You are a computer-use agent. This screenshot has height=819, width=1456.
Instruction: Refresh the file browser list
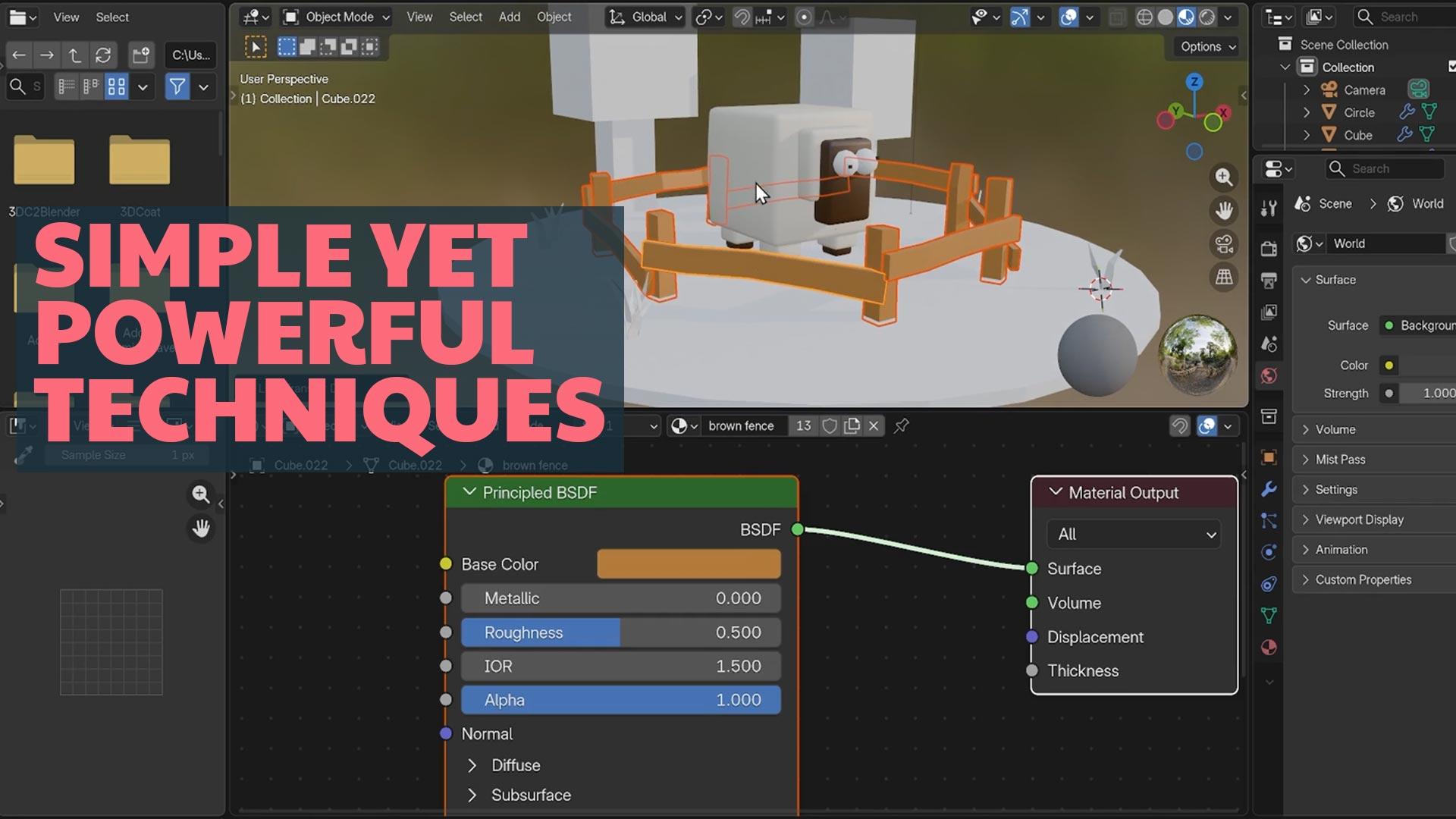103,55
